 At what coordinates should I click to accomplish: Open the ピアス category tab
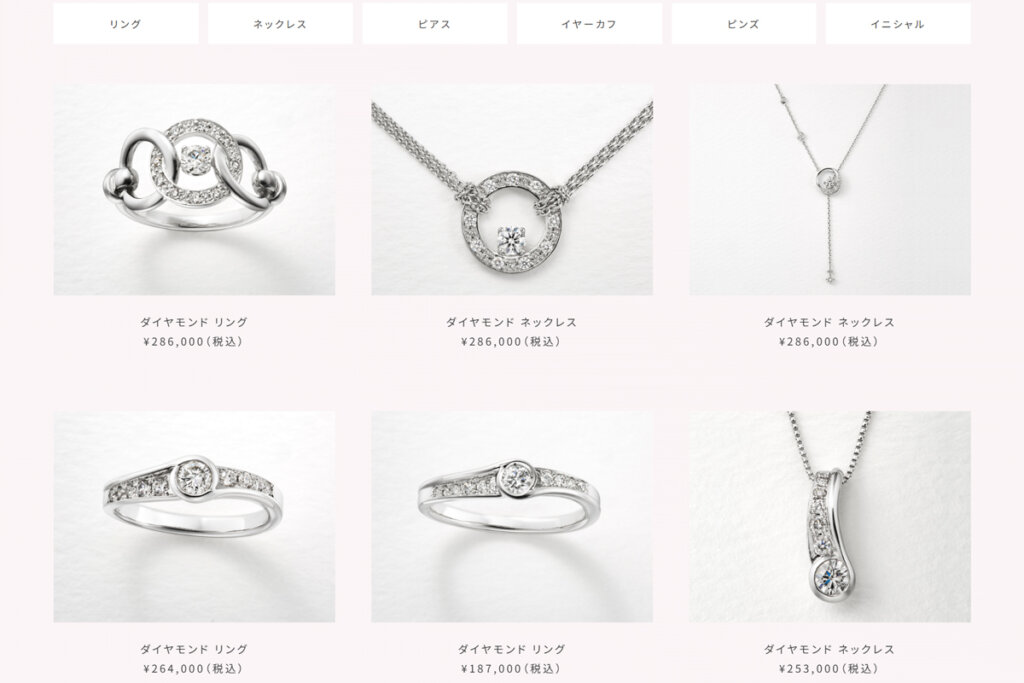point(435,24)
